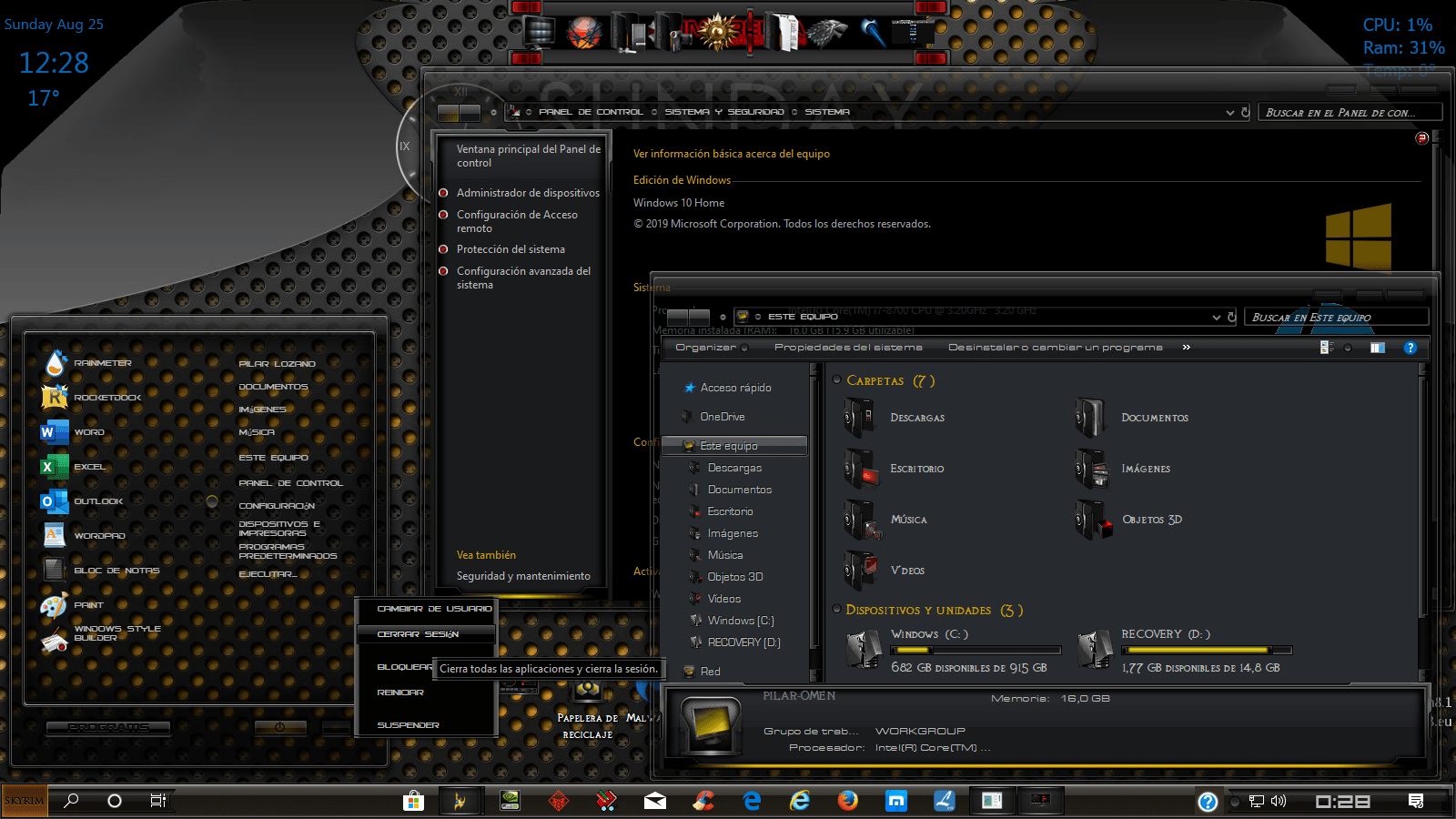Image resolution: width=1456 pixels, height=819 pixels.
Task: Open Administrador de dispositivos link
Action: tap(528, 193)
